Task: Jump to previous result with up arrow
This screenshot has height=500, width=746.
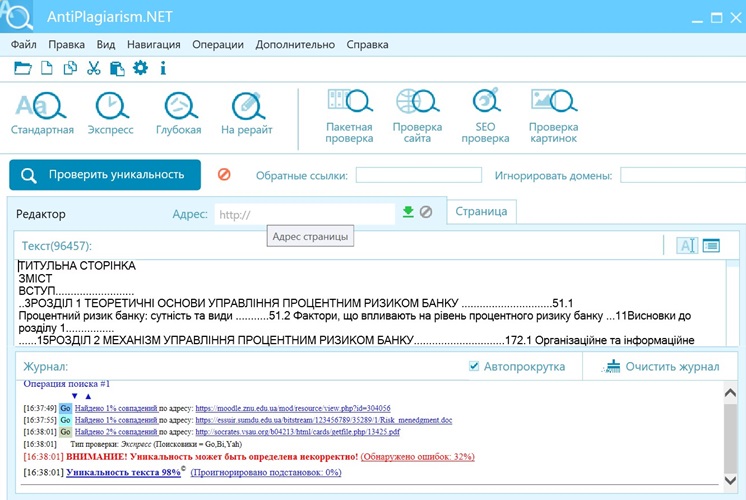Action: pyautogui.click(x=88, y=396)
